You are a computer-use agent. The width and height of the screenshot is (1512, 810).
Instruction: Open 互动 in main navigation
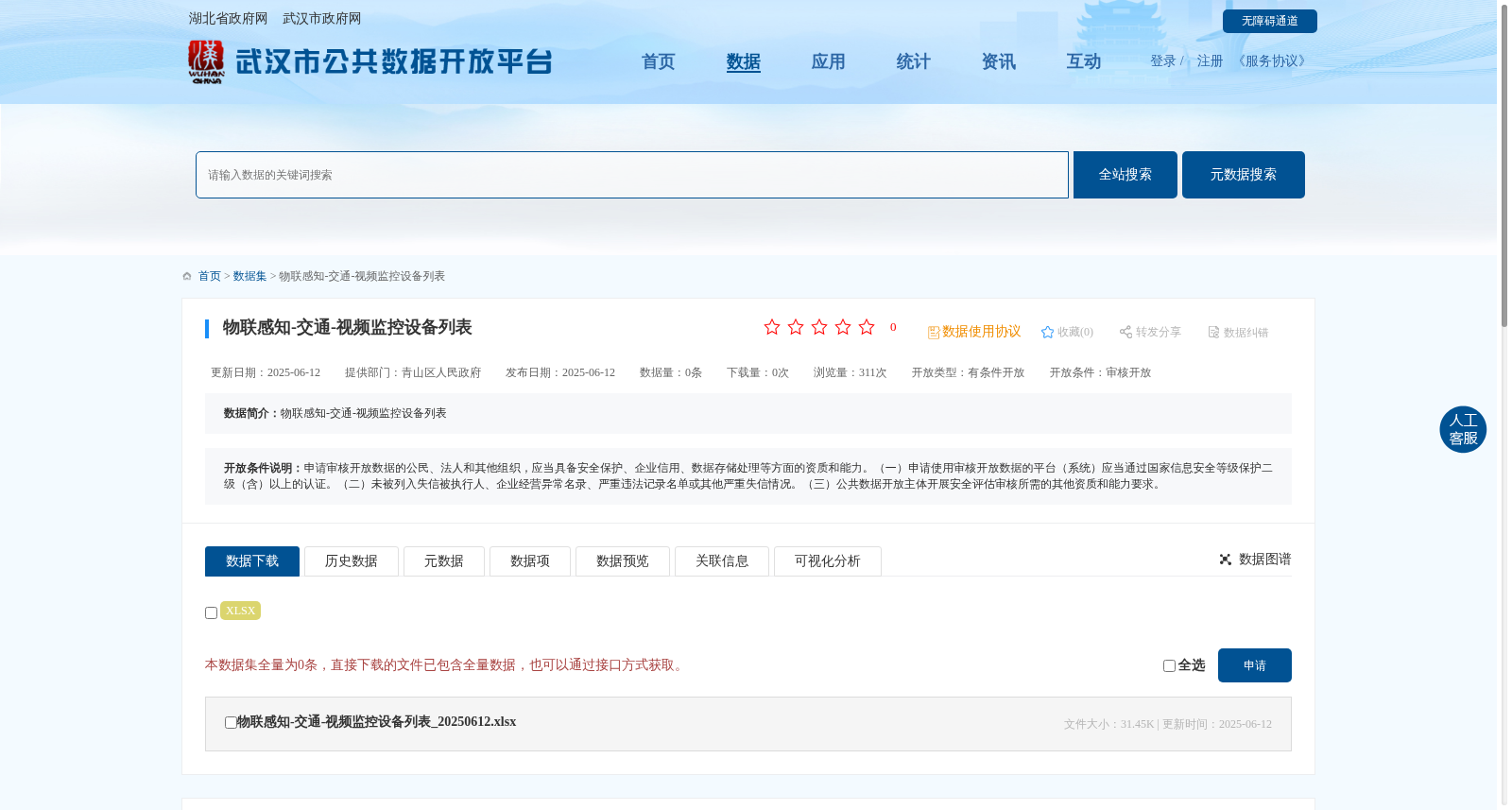(x=1084, y=61)
